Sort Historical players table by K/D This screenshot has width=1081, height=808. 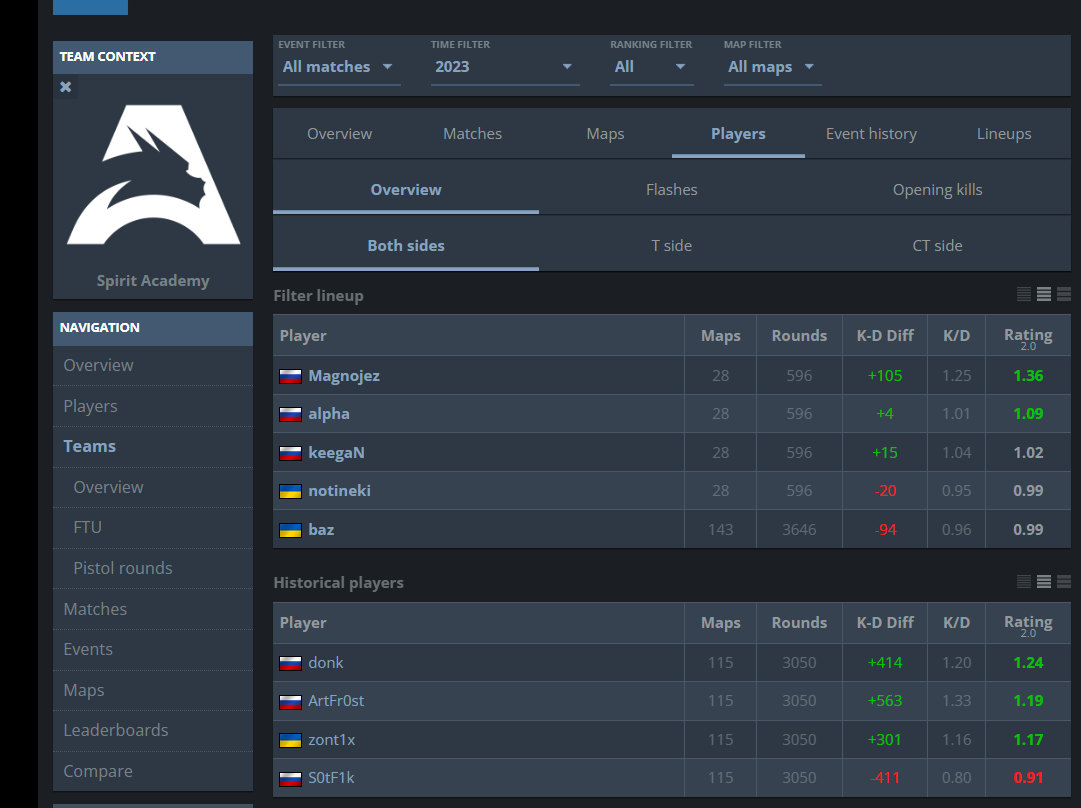(956, 623)
